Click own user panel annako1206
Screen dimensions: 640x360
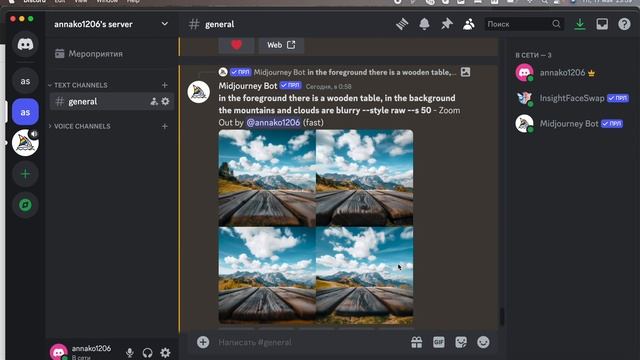pos(84,352)
